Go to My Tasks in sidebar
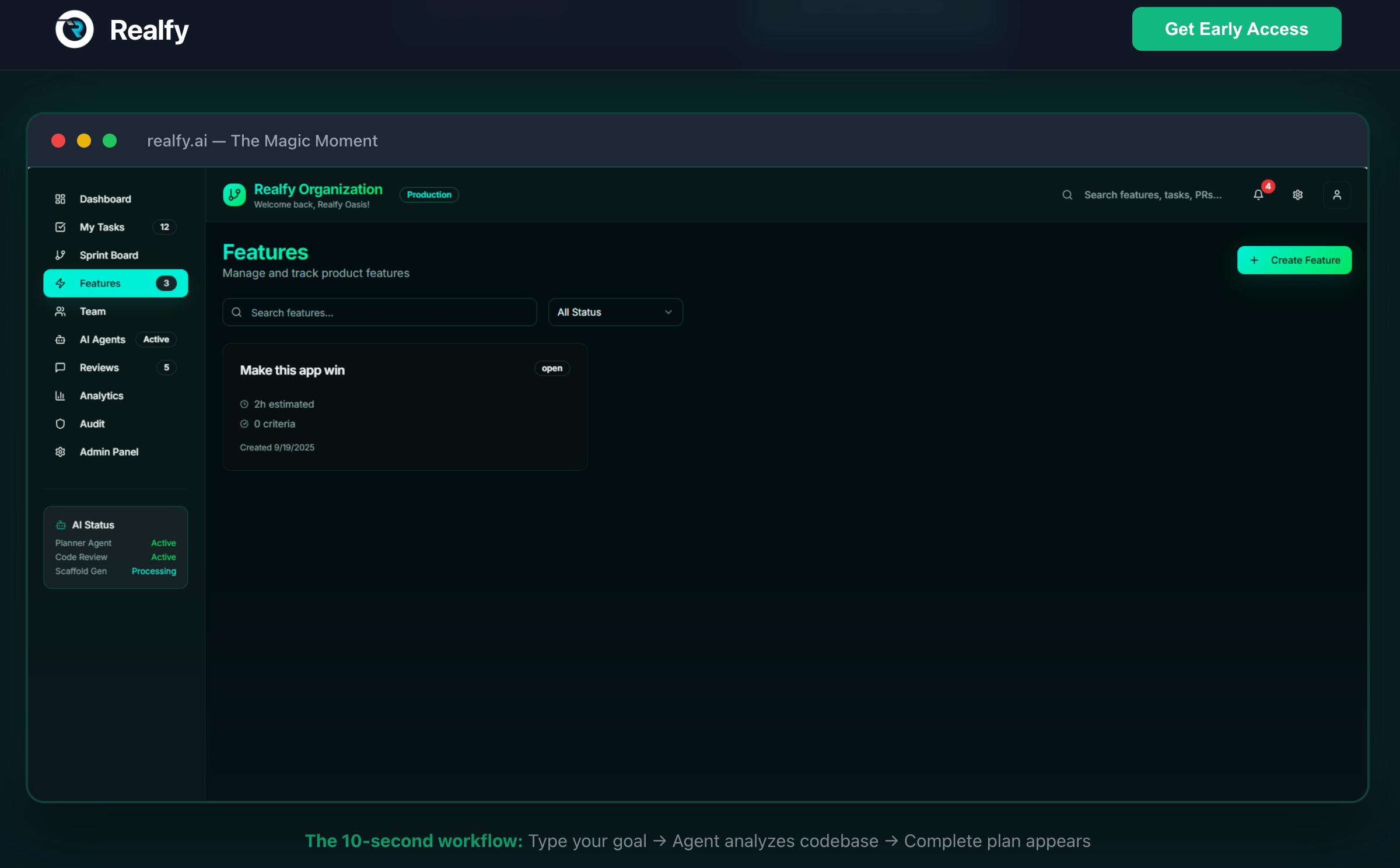Screen dimensions: 1400x868 point(102,227)
